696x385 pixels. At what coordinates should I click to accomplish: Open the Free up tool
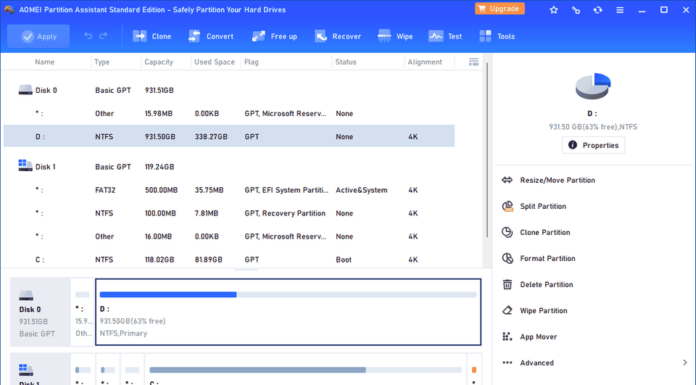coord(274,36)
